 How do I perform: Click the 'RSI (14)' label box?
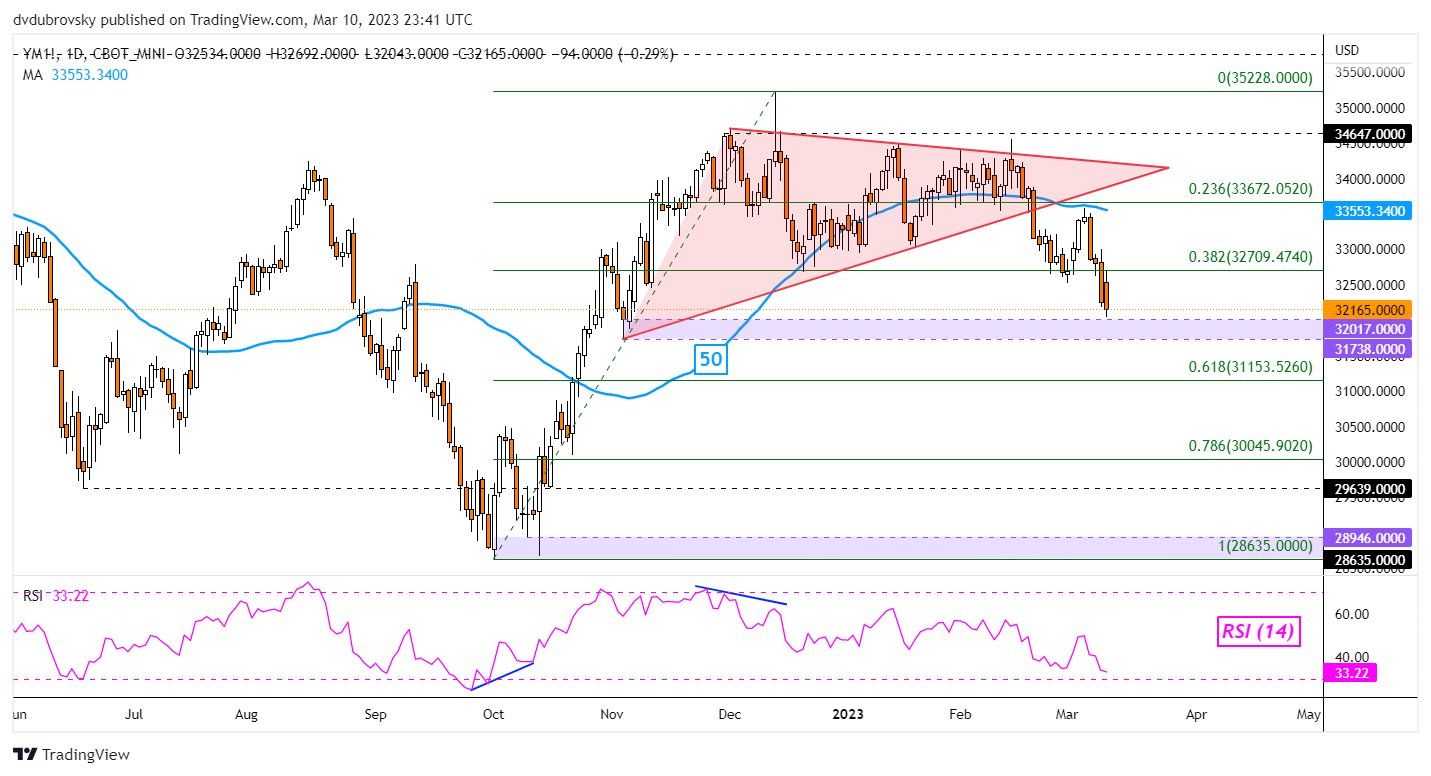pyautogui.click(x=1257, y=631)
